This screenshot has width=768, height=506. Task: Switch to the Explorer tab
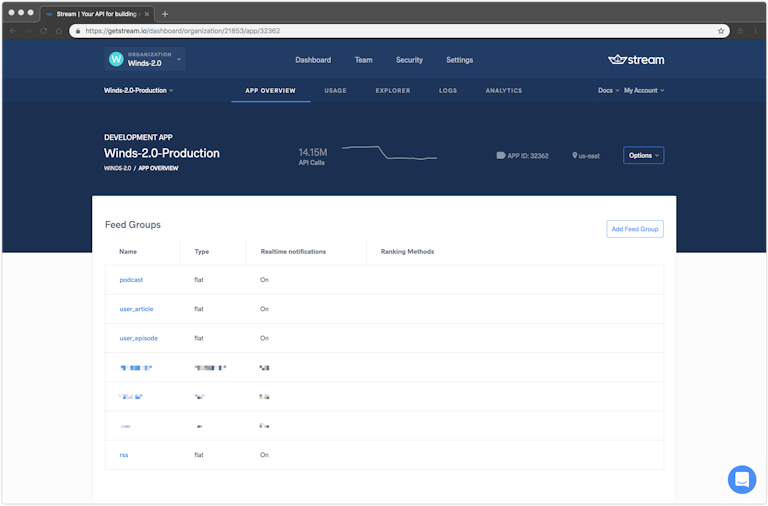coord(393,91)
